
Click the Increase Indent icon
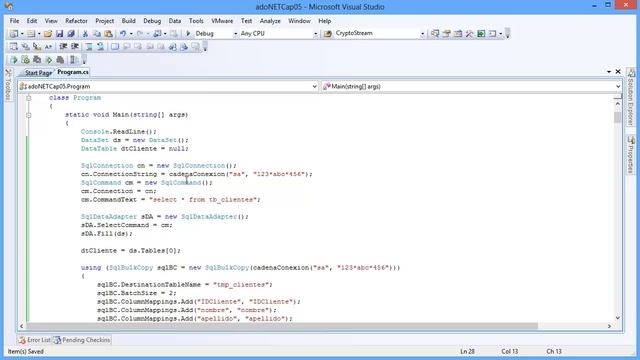click(75, 47)
